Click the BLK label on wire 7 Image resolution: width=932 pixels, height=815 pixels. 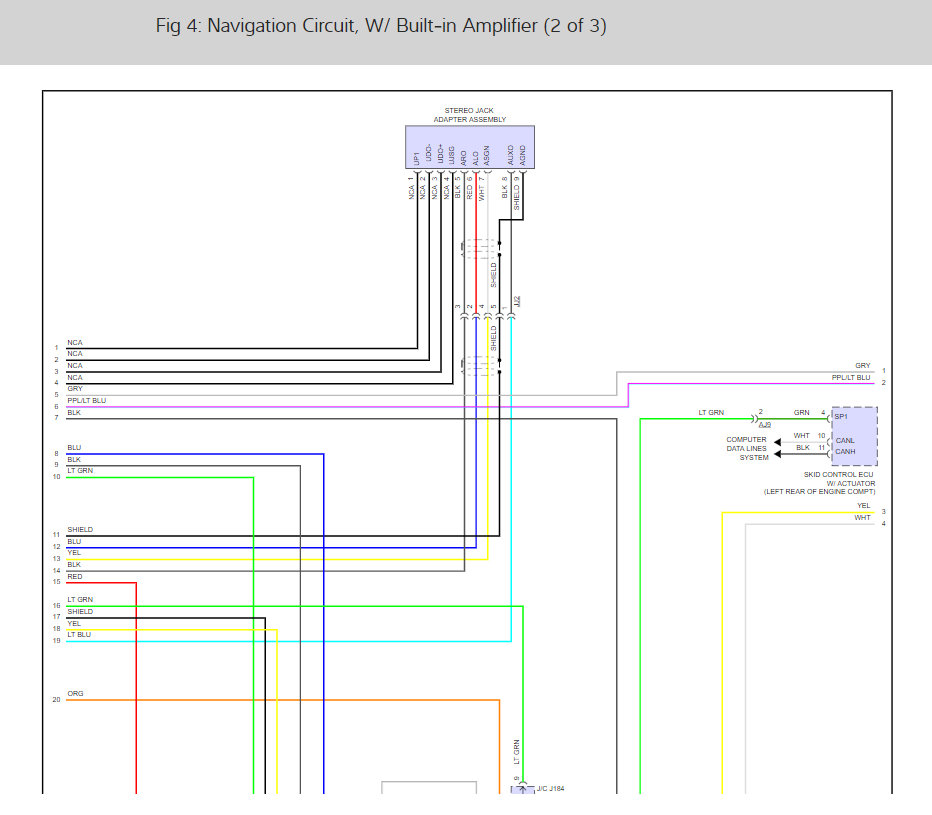pos(74,413)
